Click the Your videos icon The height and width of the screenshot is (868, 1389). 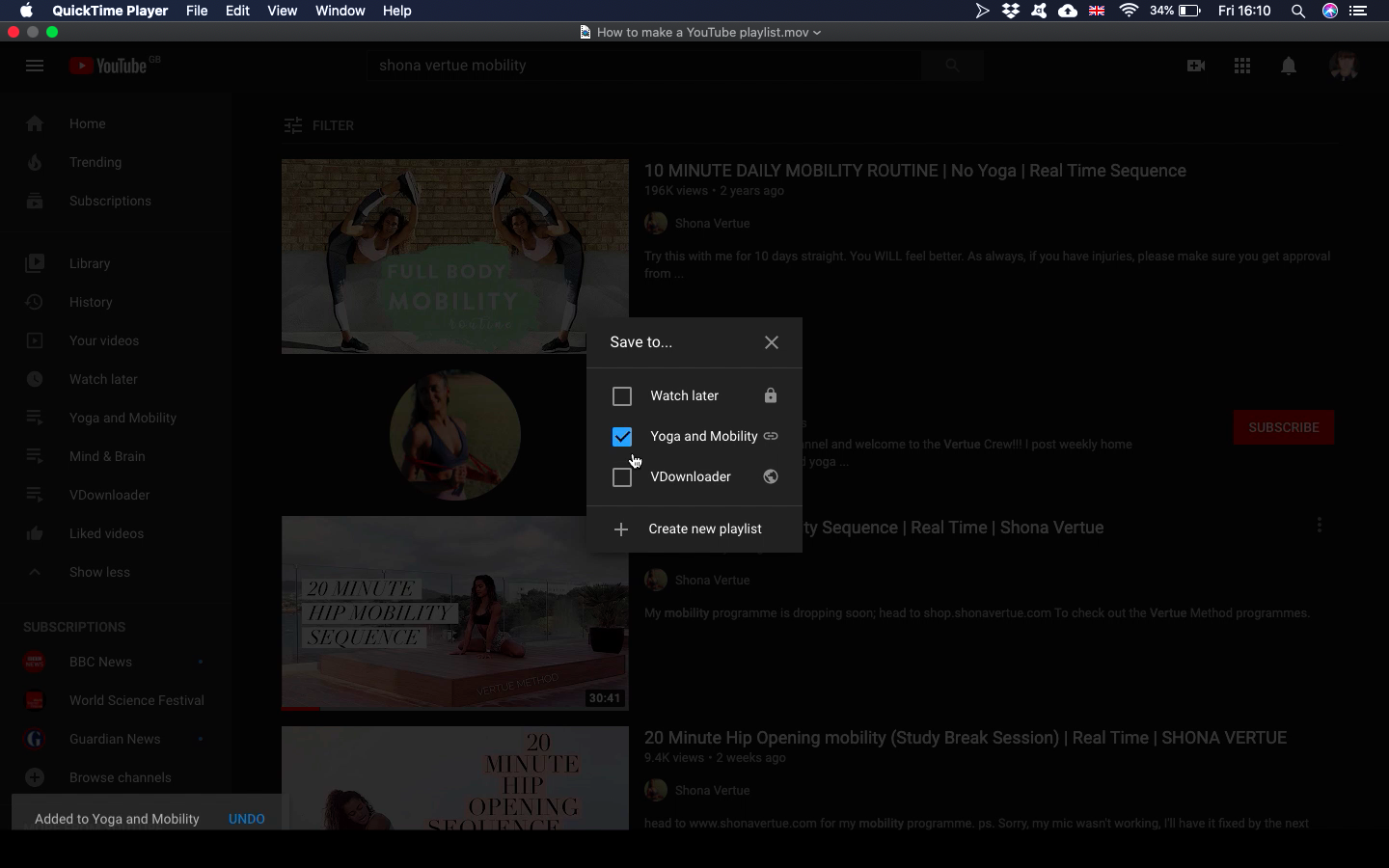pyautogui.click(x=35, y=340)
